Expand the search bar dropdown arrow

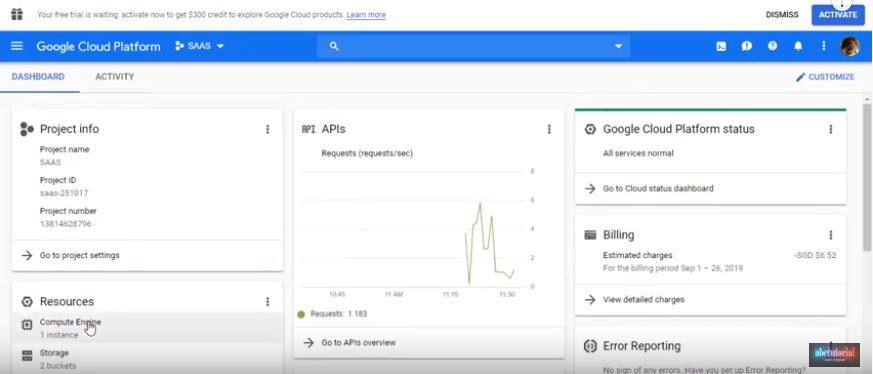pos(618,46)
